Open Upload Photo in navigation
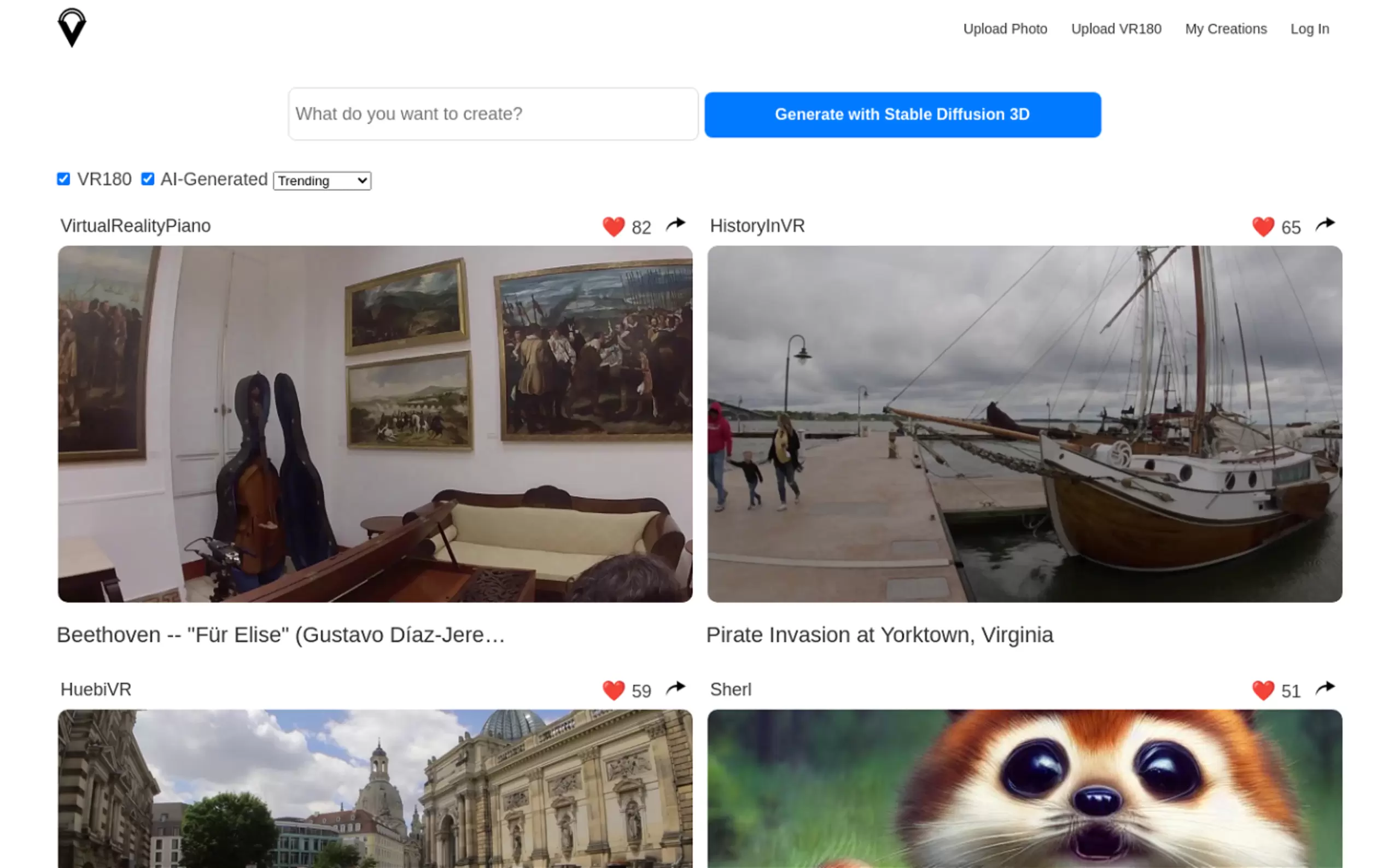 pos(1005,29)
